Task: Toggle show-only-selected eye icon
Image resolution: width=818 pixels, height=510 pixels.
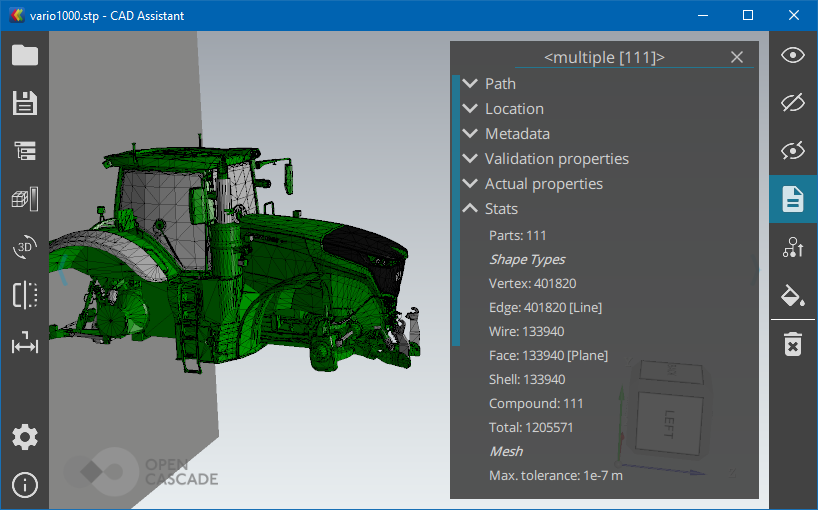Action: [x=793, y=151]
